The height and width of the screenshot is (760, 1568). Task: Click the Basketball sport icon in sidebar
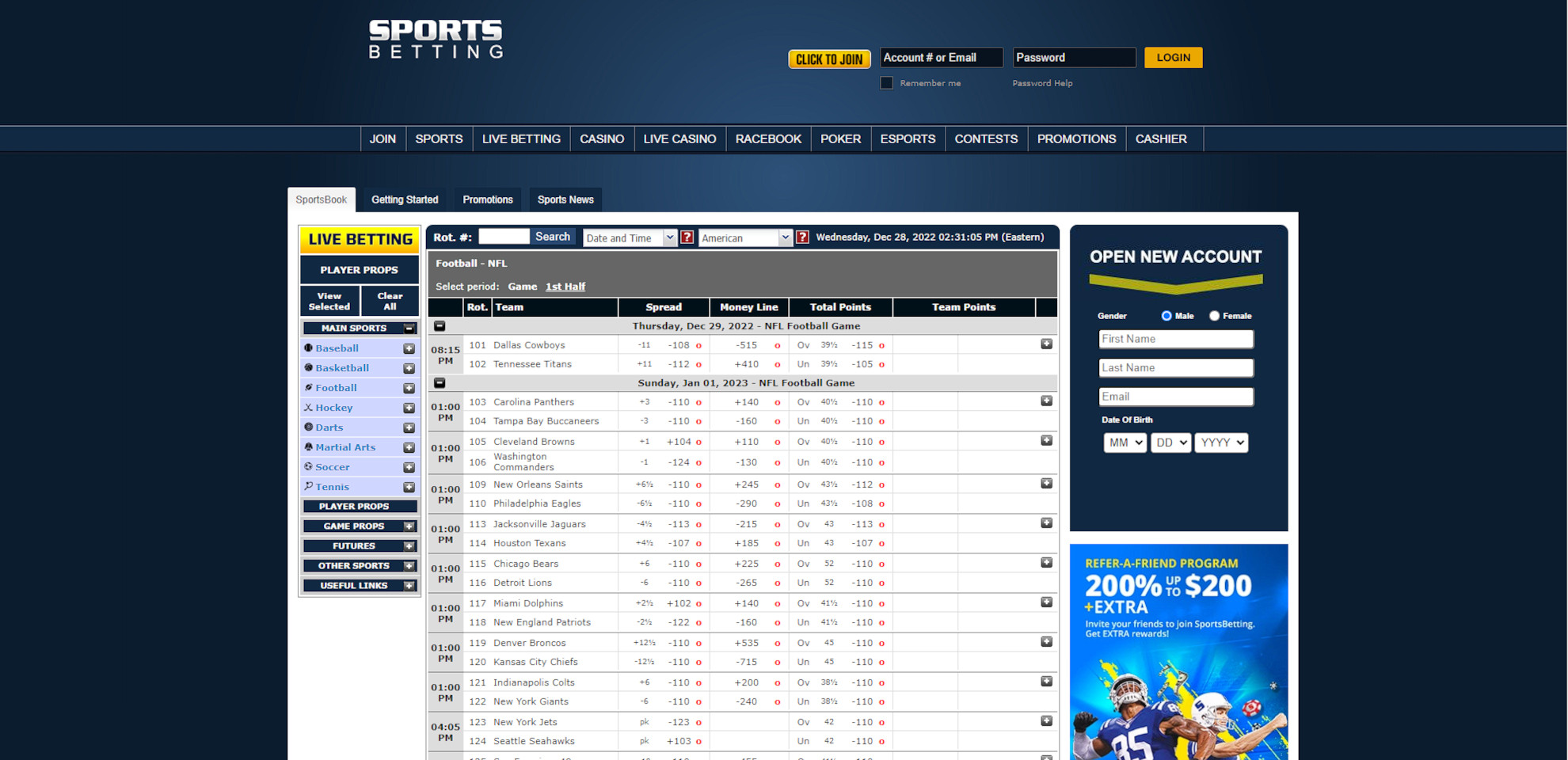309,367
